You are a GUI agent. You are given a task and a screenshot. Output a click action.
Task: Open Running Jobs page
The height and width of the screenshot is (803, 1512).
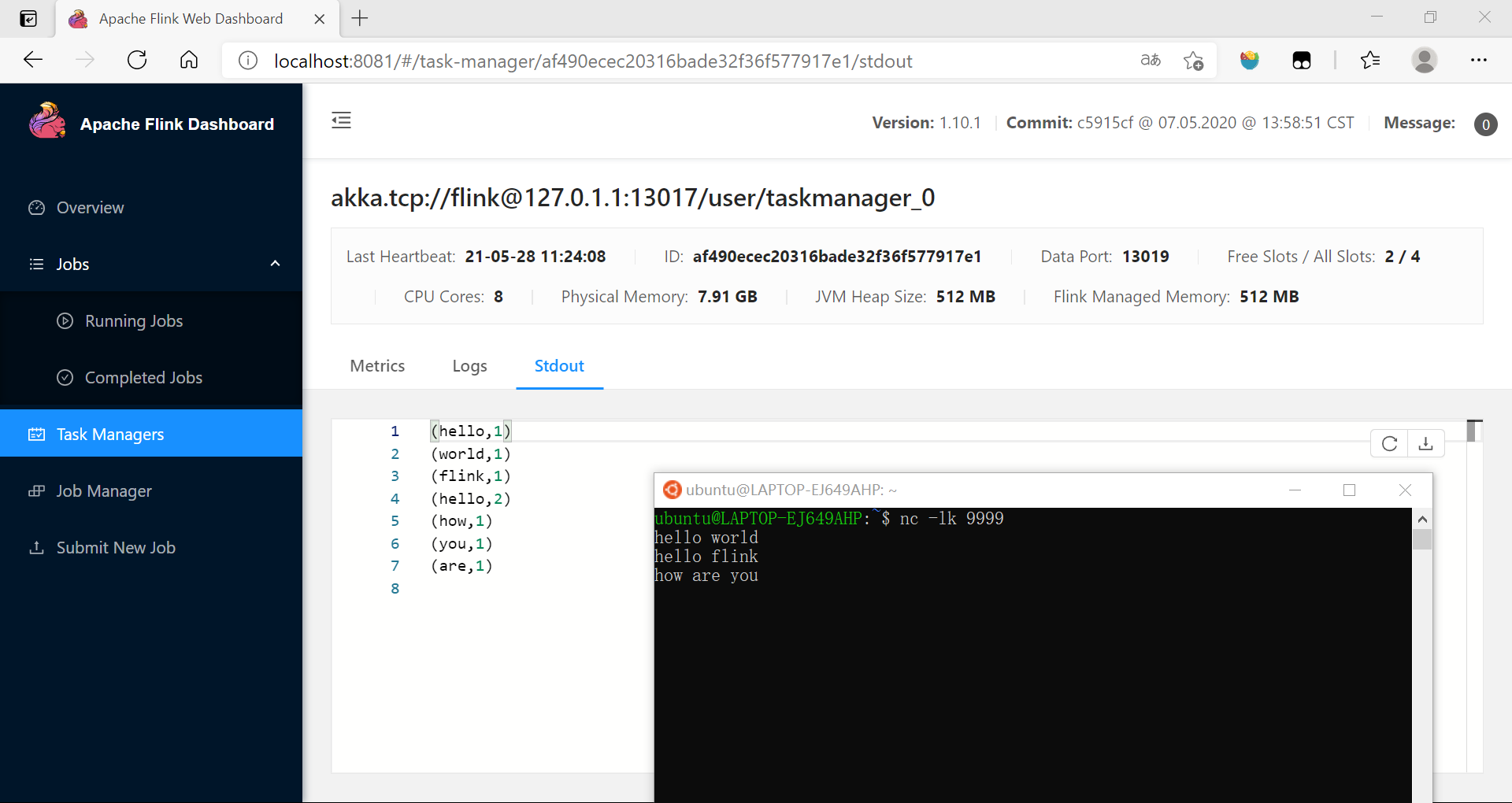[x=151, y=321]
